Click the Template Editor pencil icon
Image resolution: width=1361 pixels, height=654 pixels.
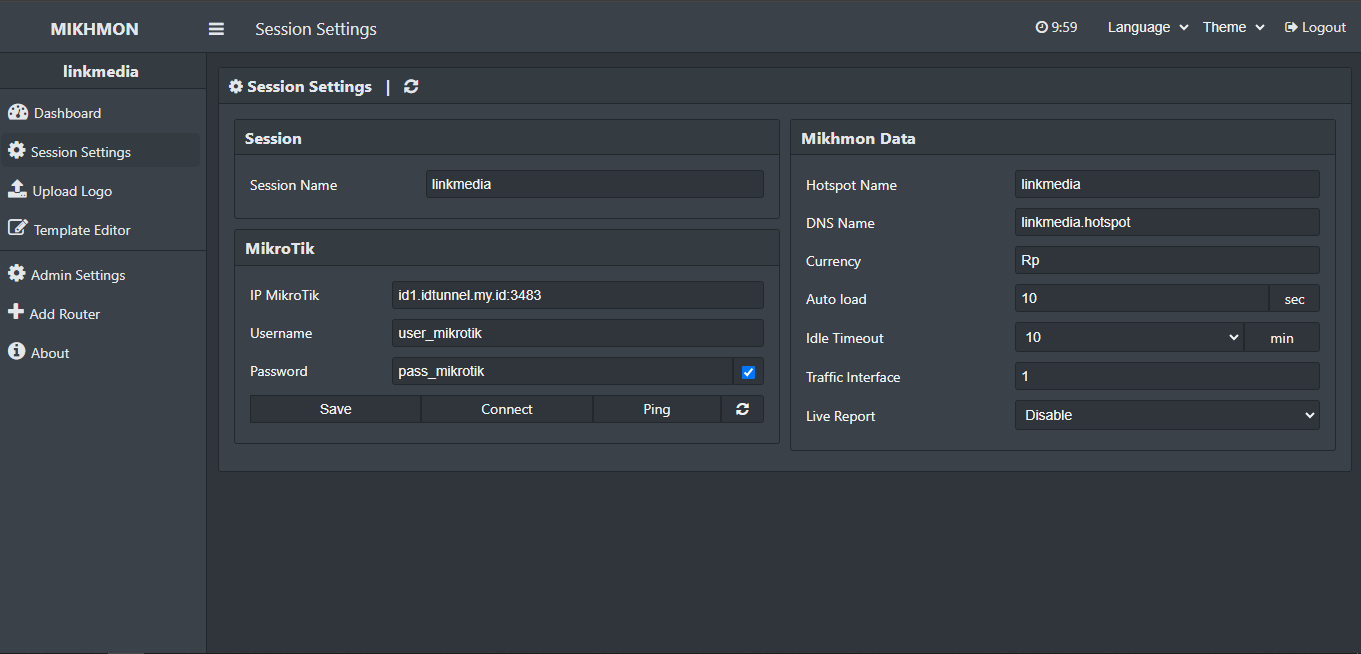point(18,229)
